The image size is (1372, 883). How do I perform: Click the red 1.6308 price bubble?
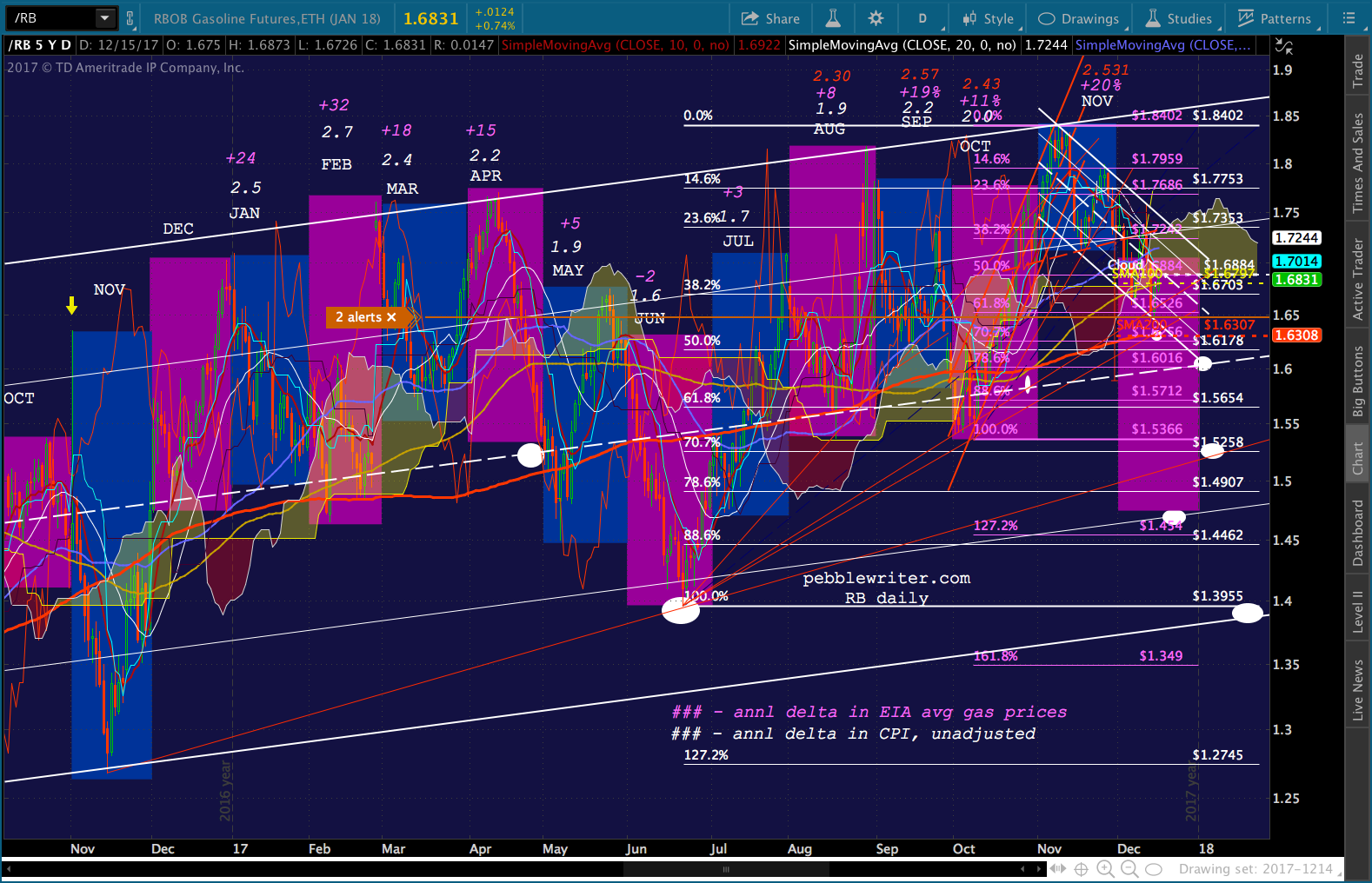[1296, 335]
